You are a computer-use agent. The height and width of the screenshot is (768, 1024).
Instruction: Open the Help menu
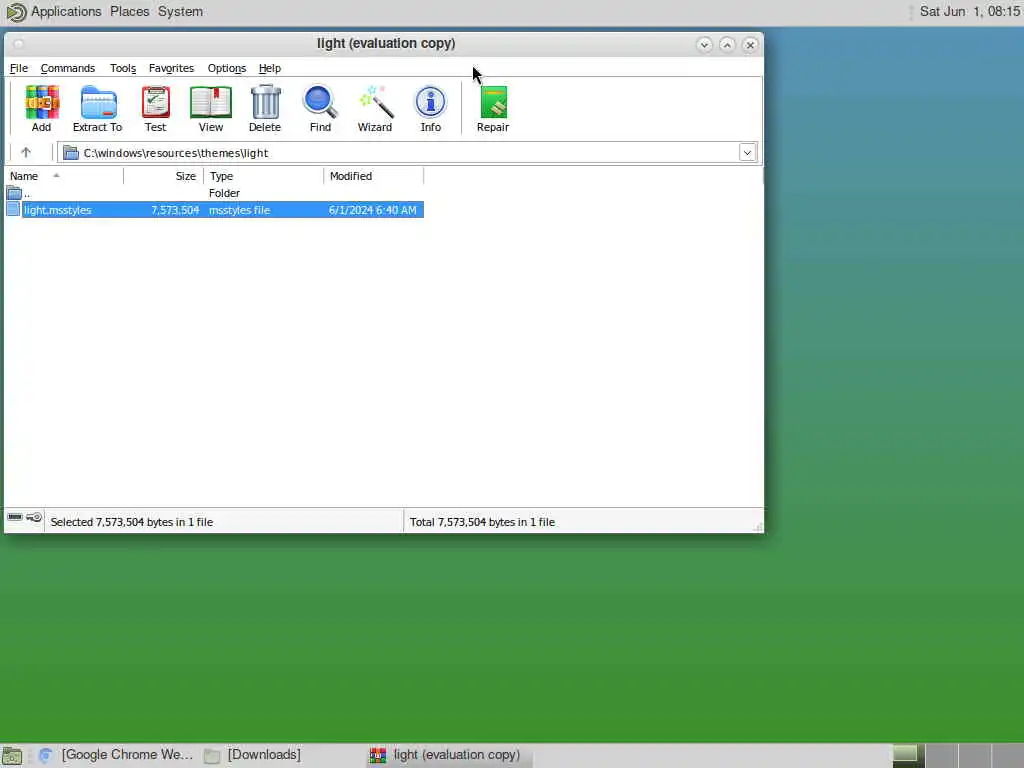pyautogui.click(x=270, y=68)
